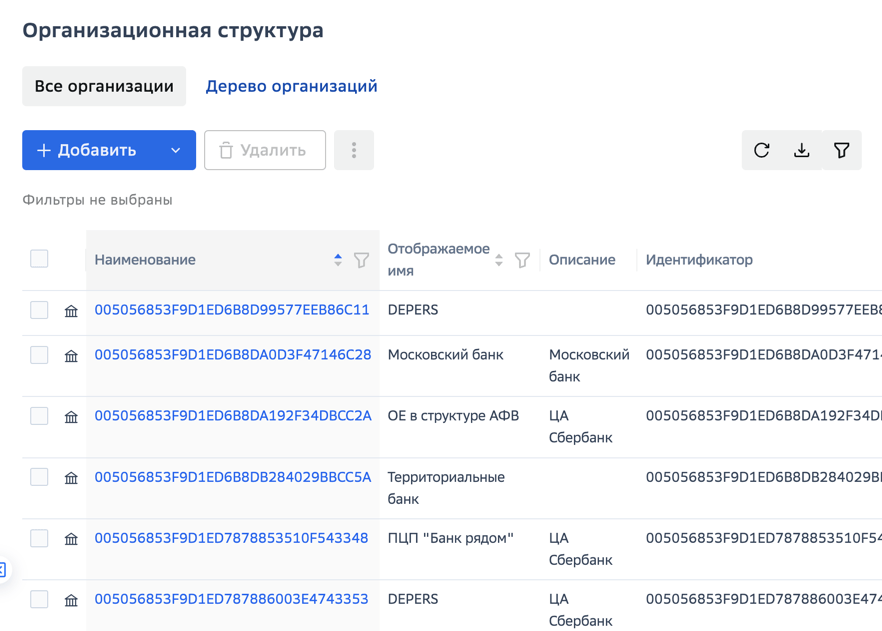Sort by Отображаемое имя column arrows
882x631 pixels.
click(x=499, y=260)
